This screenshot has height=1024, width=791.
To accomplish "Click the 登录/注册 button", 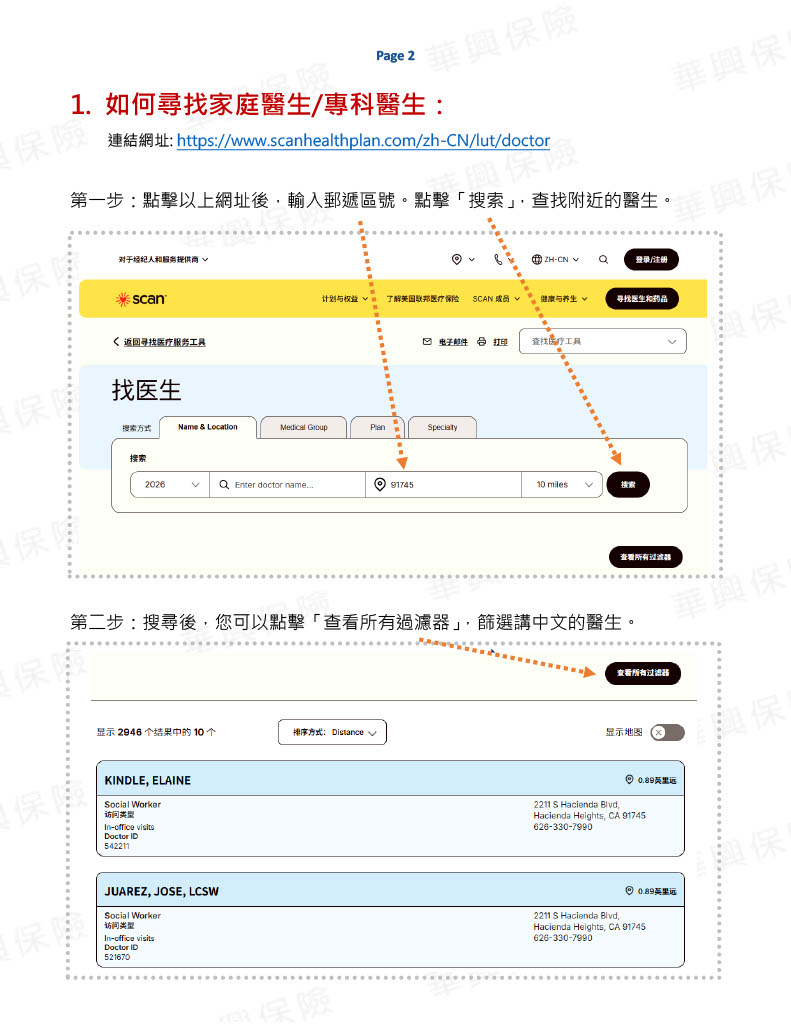I will tap(651, 259).
